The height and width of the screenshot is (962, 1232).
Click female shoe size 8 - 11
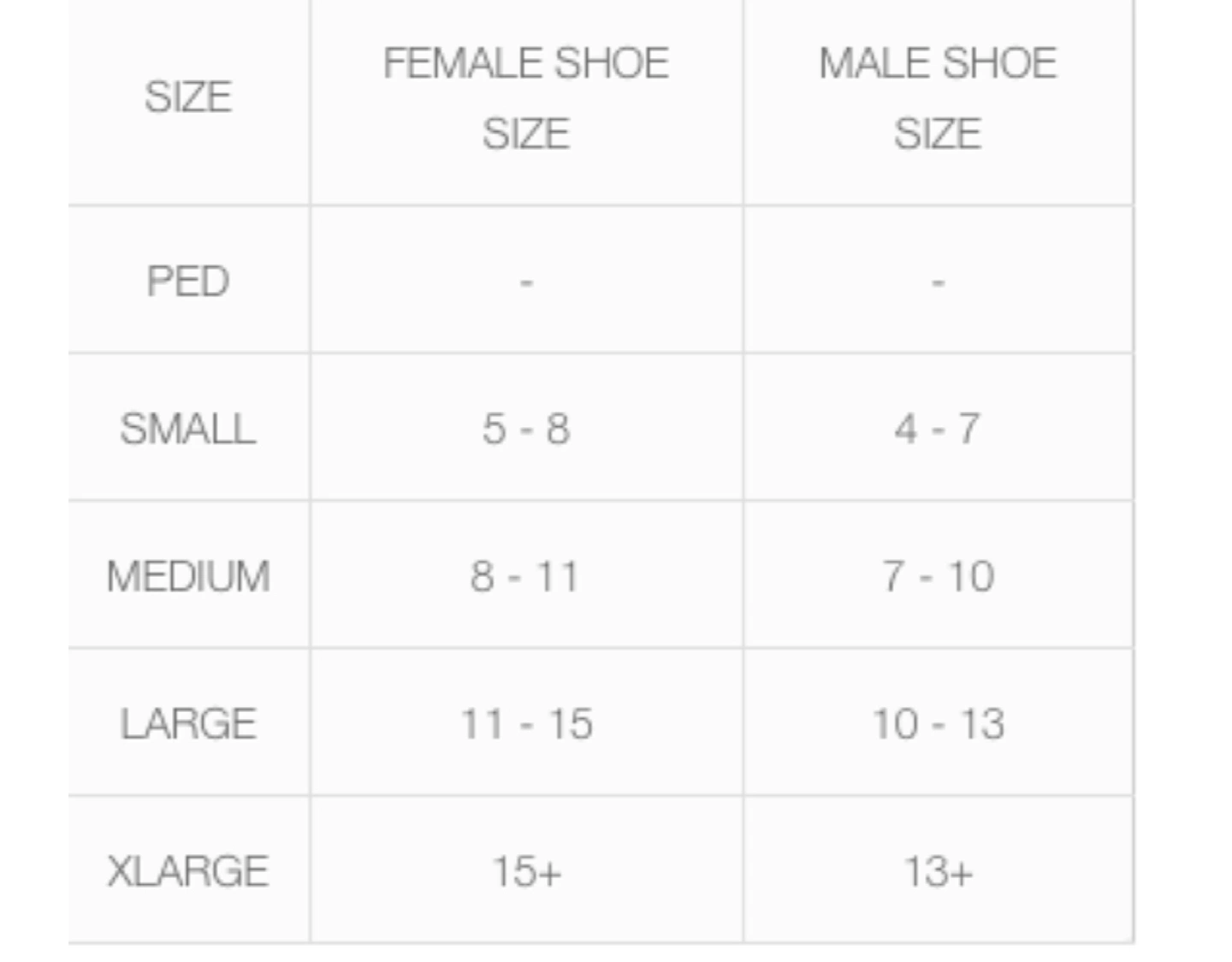point(524,576)
